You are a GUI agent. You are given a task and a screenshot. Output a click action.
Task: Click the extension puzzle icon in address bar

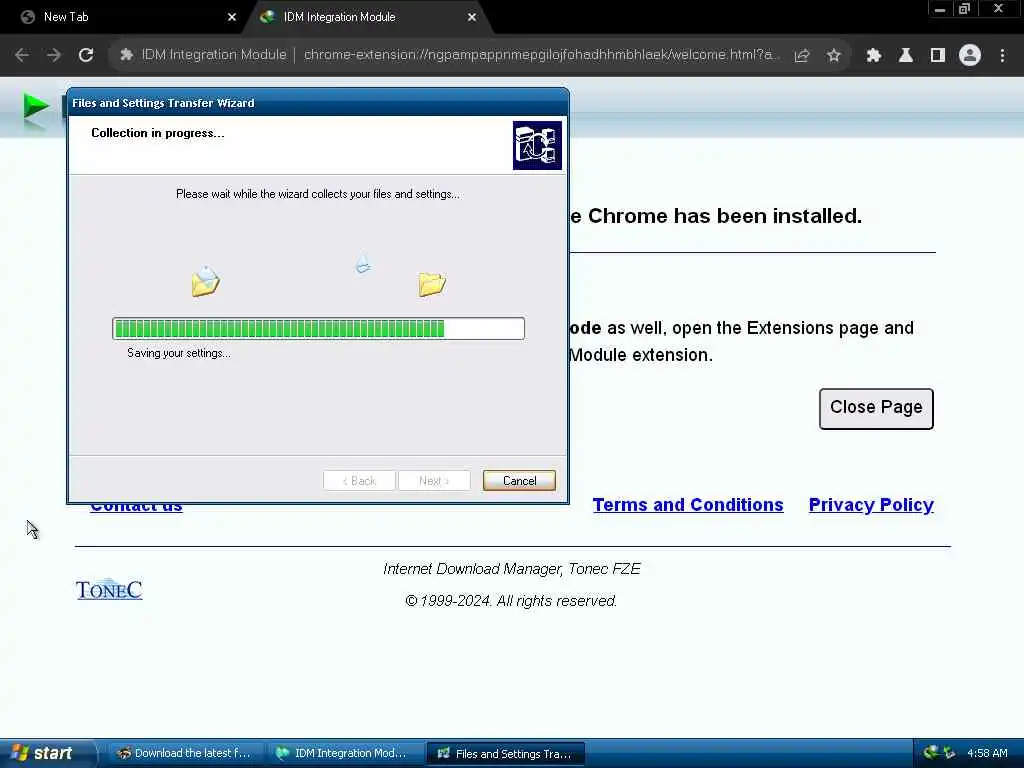coord(126,55)
